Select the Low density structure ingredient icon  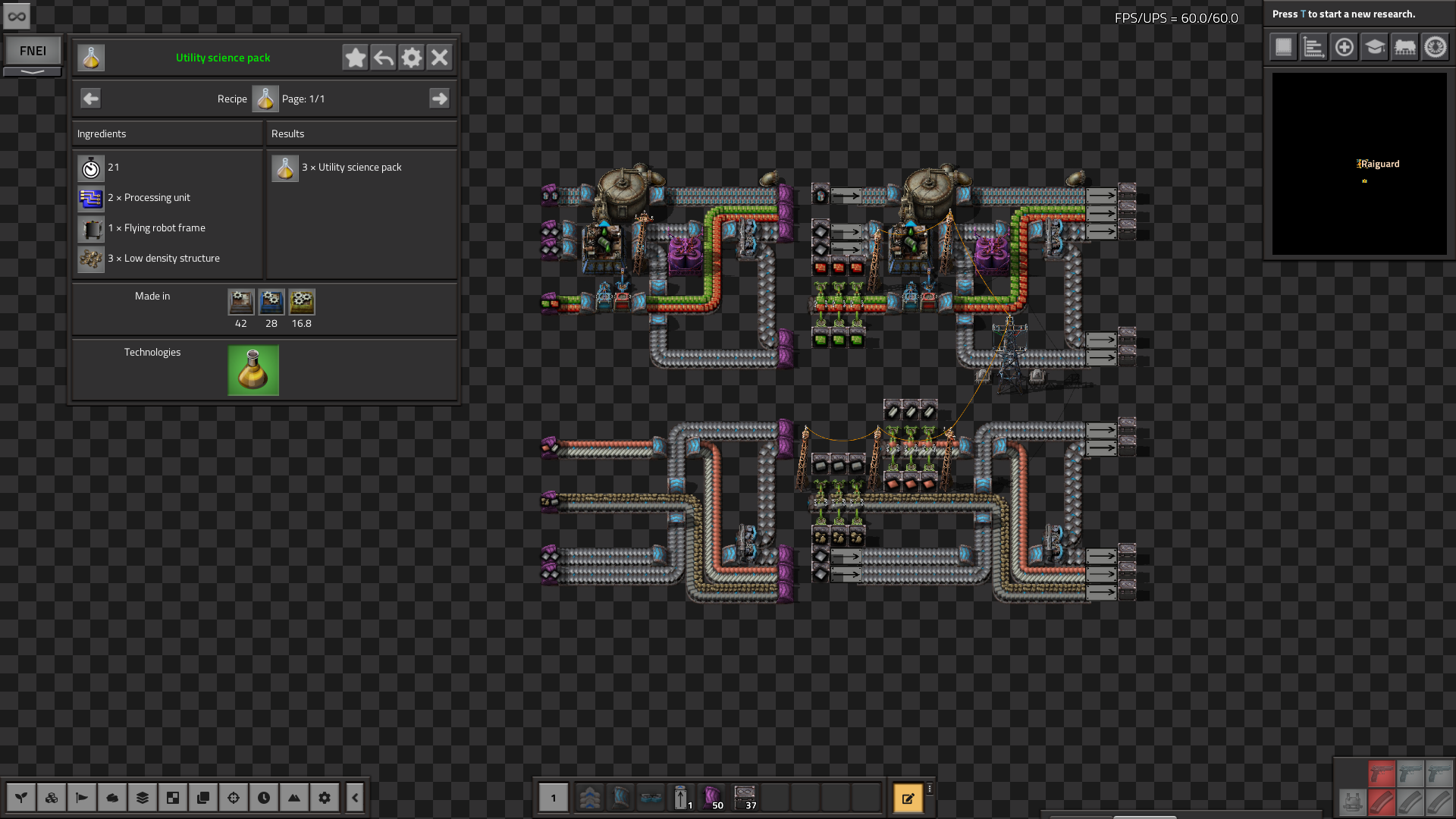click(91, 259)
